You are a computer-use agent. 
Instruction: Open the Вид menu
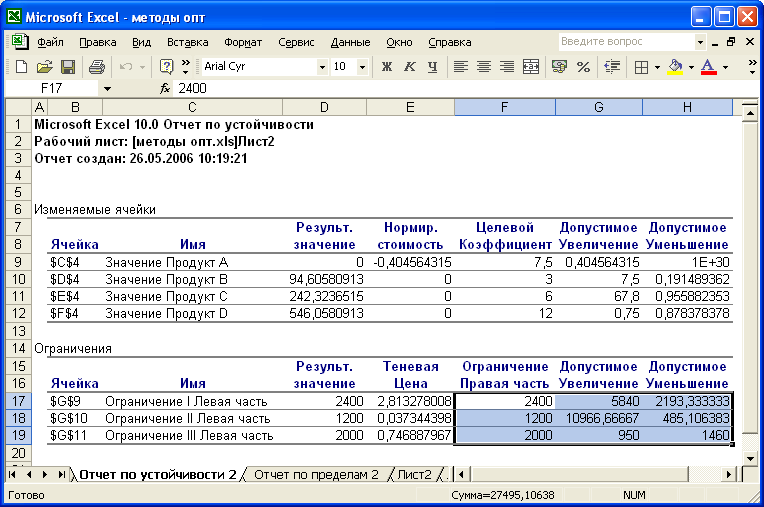[141, 42]
